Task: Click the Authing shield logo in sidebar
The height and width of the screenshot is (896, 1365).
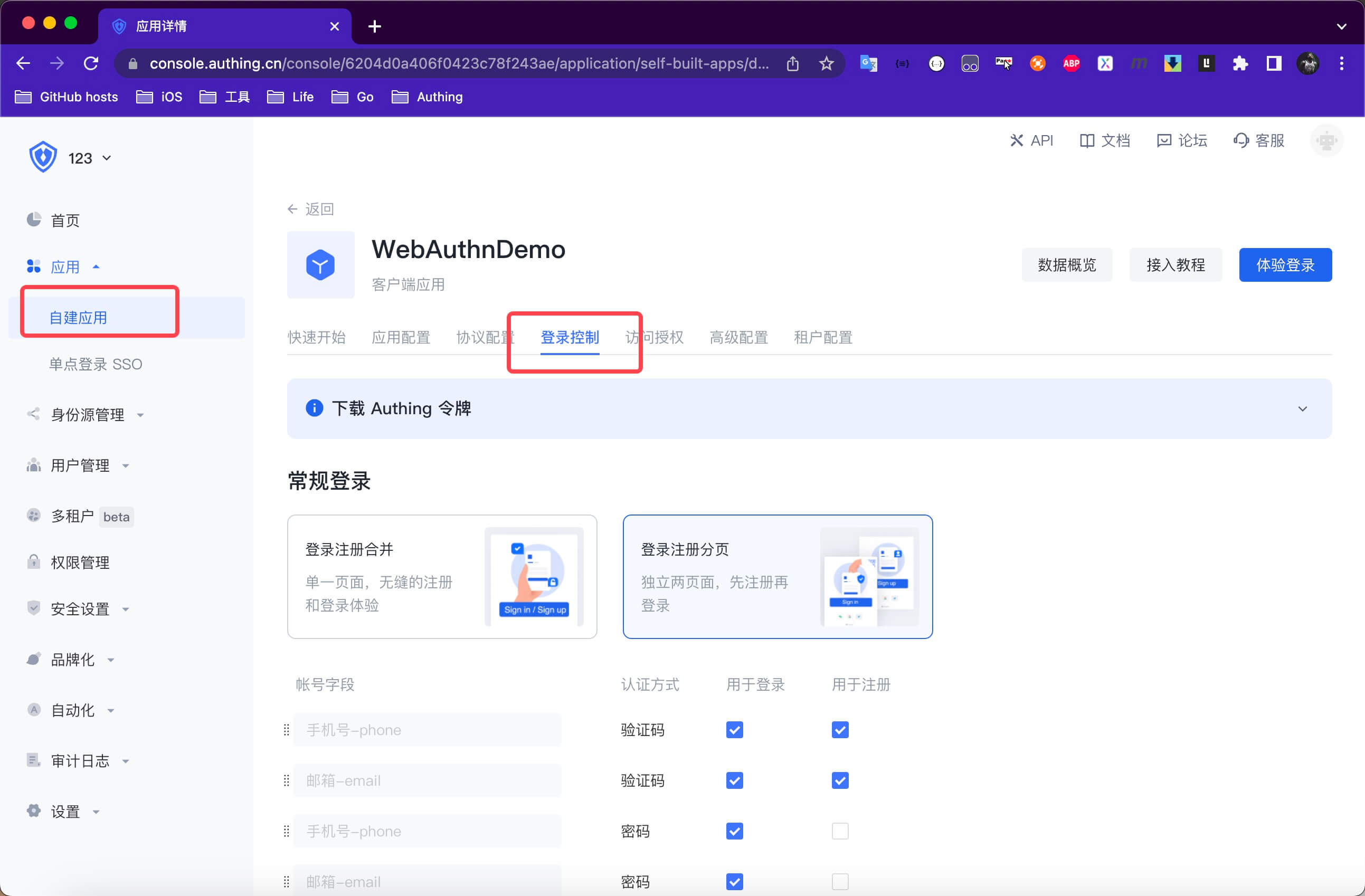Action: pos(42,157)
